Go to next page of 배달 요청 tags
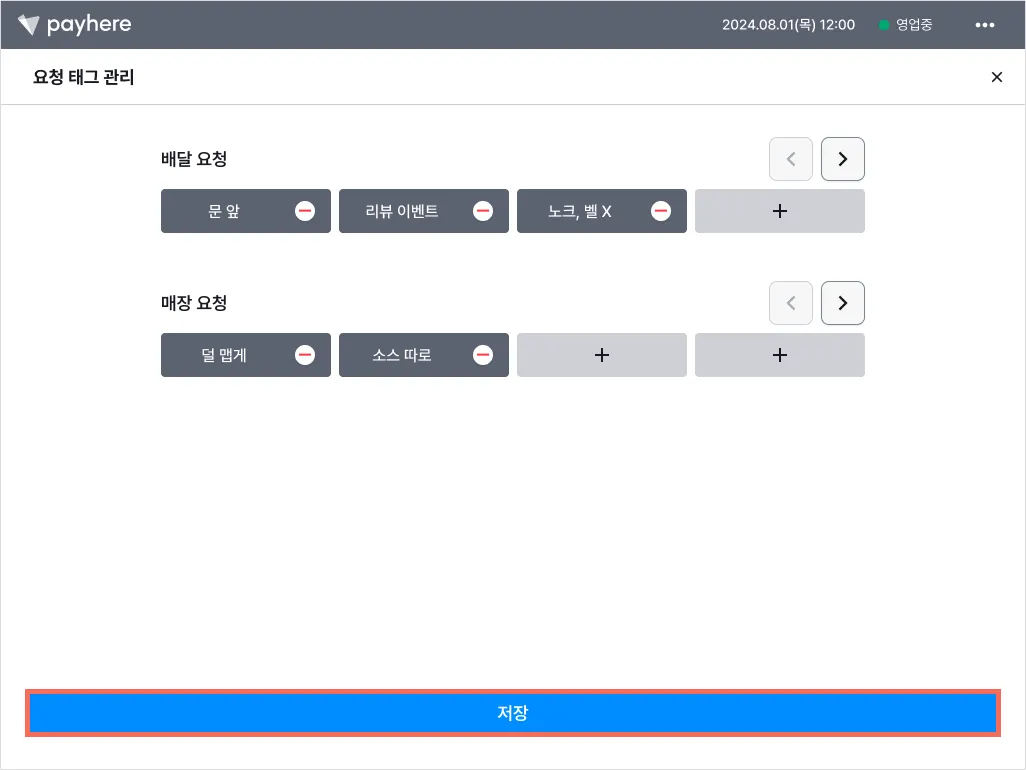The width and height of the screenshot is (1026, 770). [842, 159]
